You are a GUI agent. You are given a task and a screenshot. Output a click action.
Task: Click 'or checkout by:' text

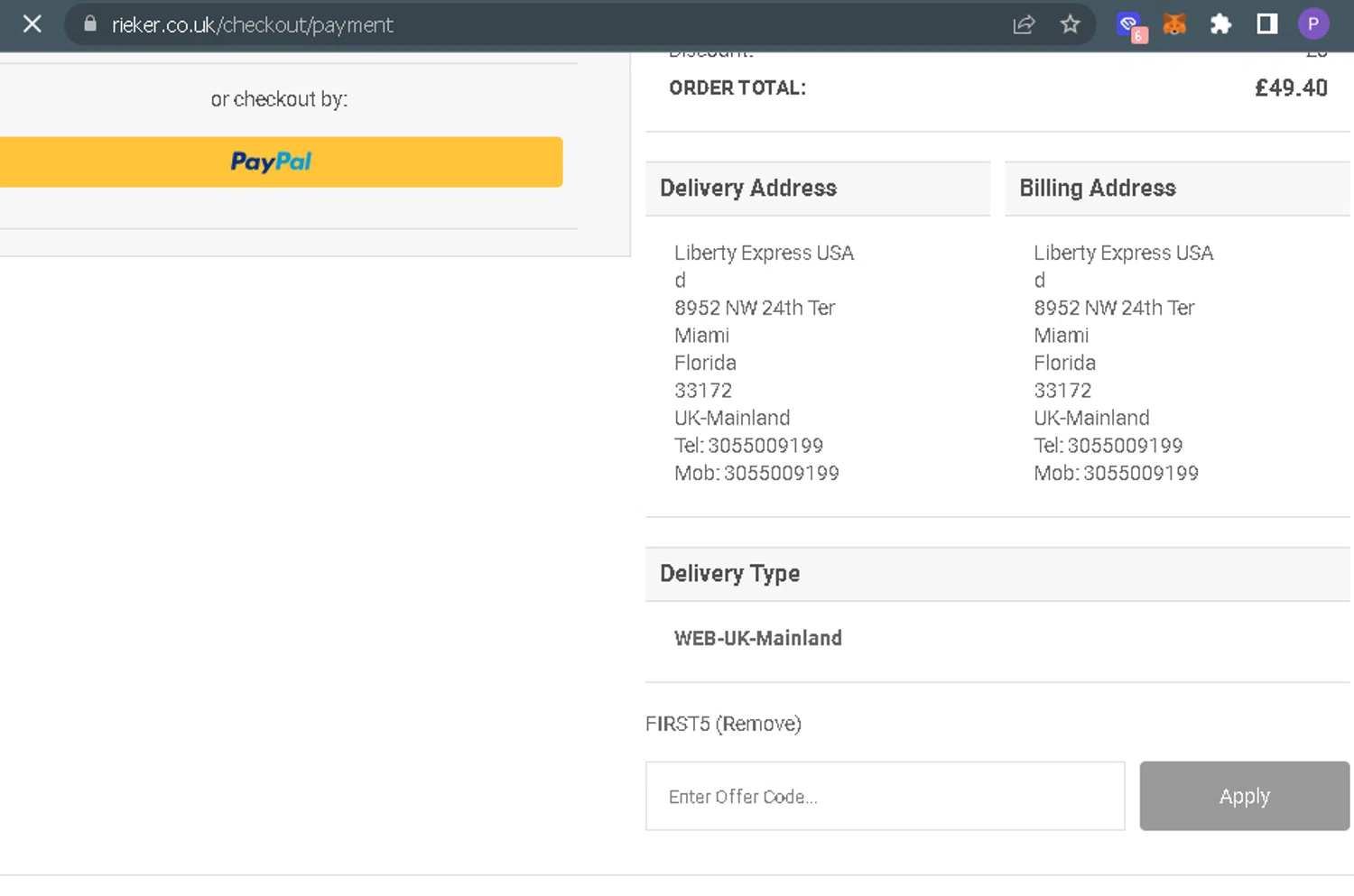tap(279, 99)
